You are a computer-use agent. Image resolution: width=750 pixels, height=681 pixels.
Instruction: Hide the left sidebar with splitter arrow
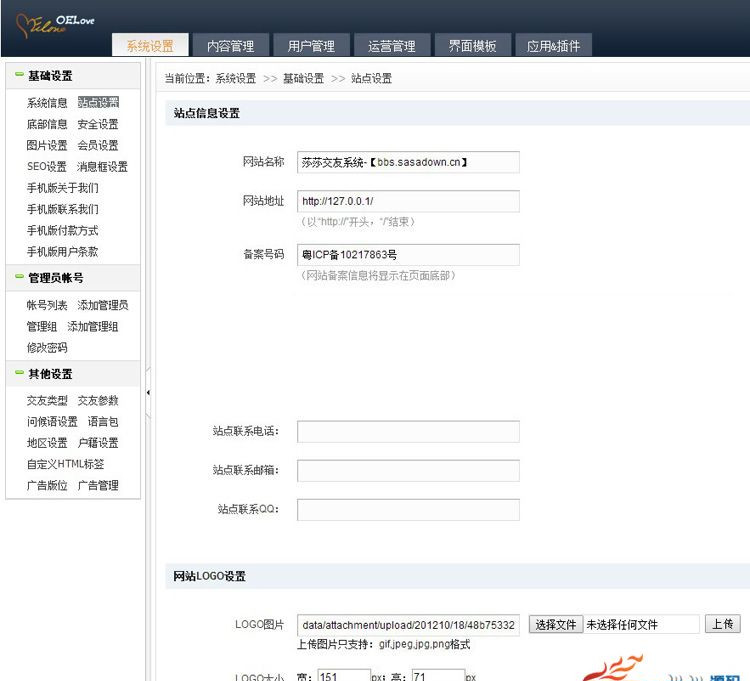(148, 393)
